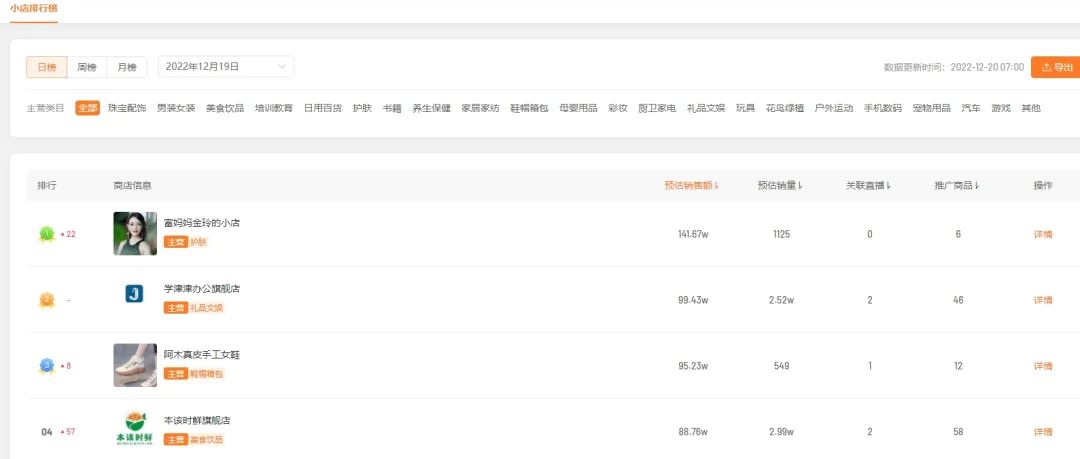The width and height of the screenshot is (1080, 459).
Task: Open 学津津办公旗舰店 logo thumbnail
Action: pyautogui.click(x=134, y=294)
